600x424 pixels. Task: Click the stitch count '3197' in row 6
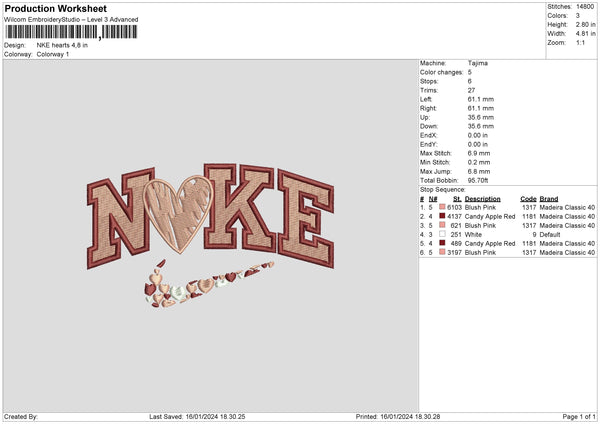(455, 253)
